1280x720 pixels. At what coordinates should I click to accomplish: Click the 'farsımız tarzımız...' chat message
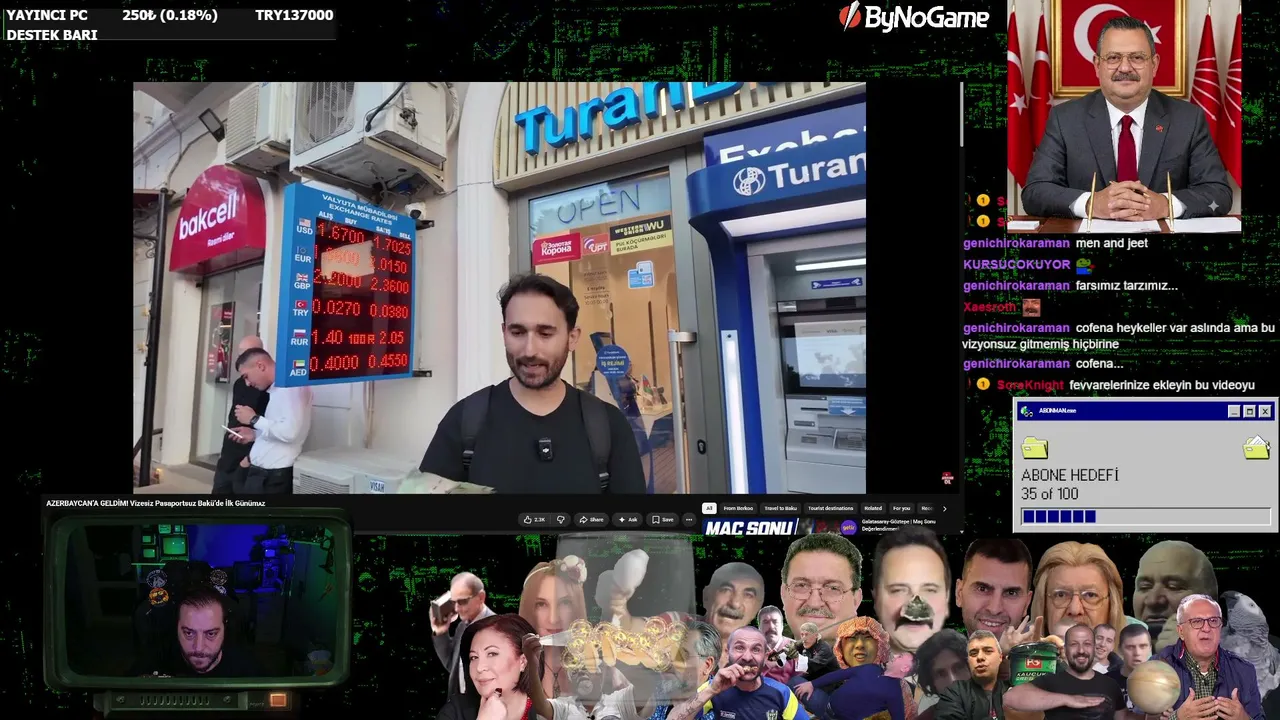pyautogui.click(x=1126, y=286)
